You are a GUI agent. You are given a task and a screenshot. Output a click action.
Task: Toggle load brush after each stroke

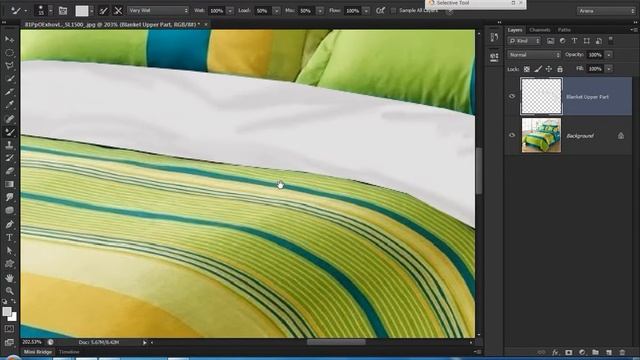point(104,11)
